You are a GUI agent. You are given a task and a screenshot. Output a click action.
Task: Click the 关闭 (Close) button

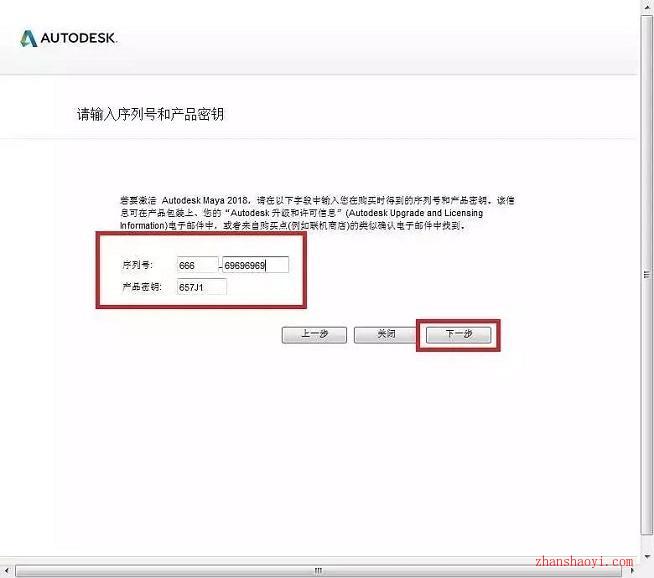click(x=386, y=335)
